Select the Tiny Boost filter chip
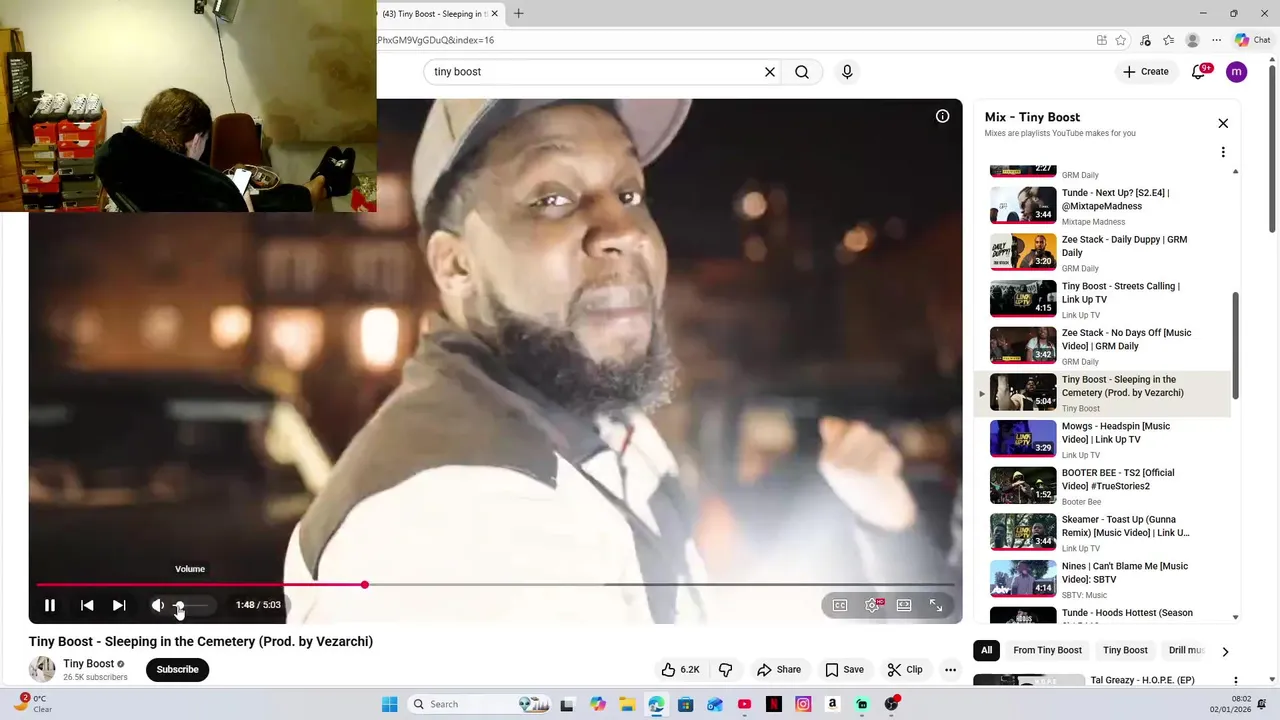 coord(1125,650)
